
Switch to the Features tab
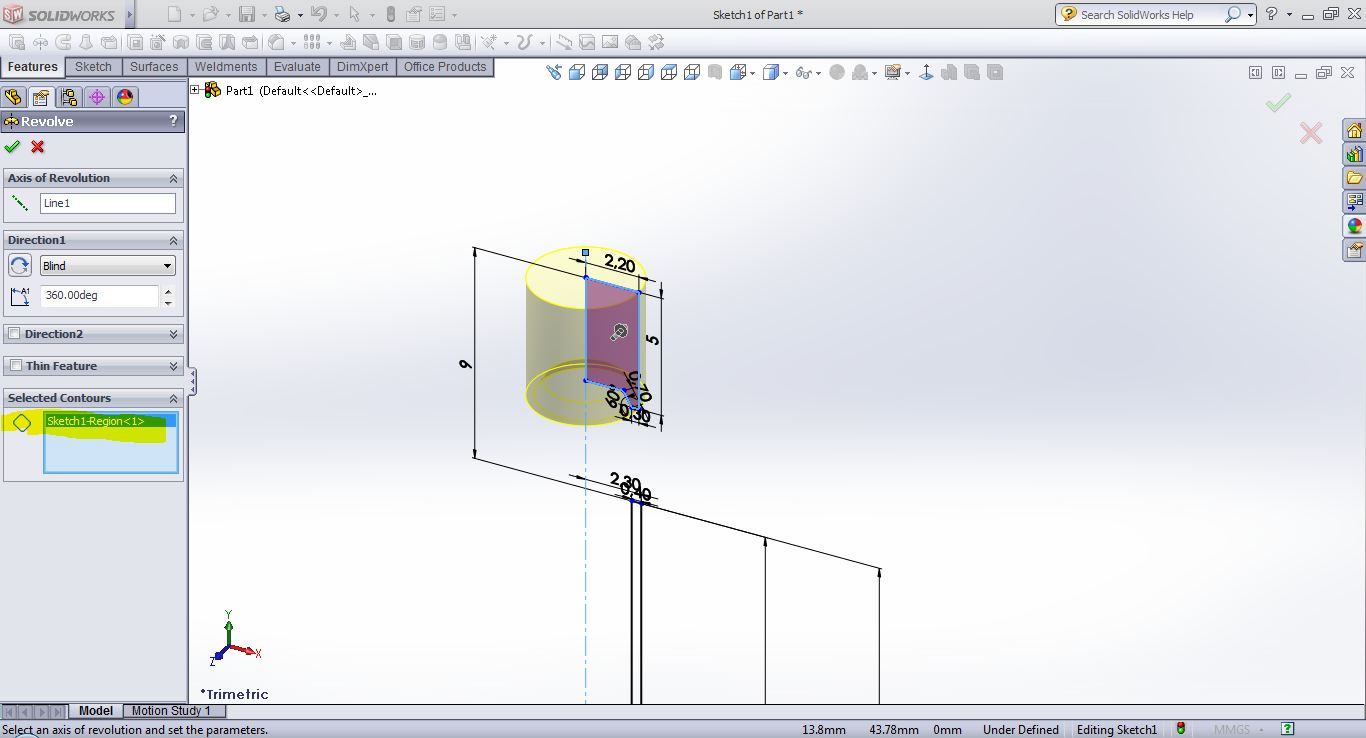pos(33,67)
